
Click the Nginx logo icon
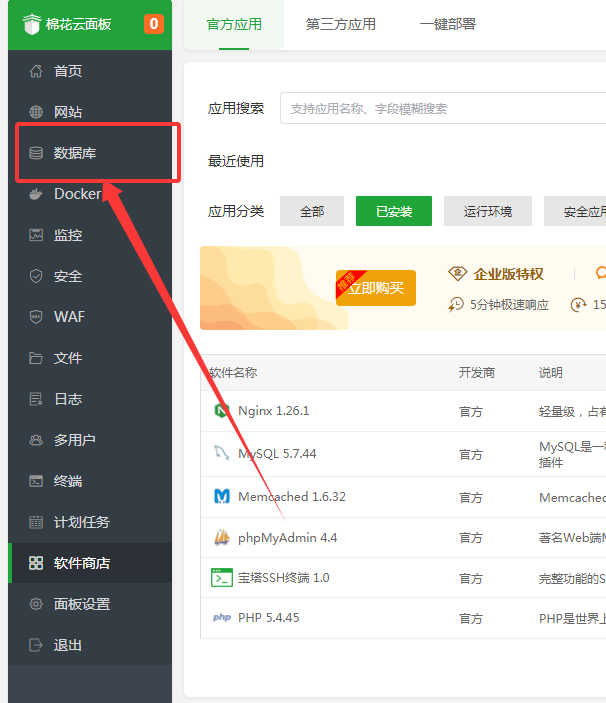[221, 411]
